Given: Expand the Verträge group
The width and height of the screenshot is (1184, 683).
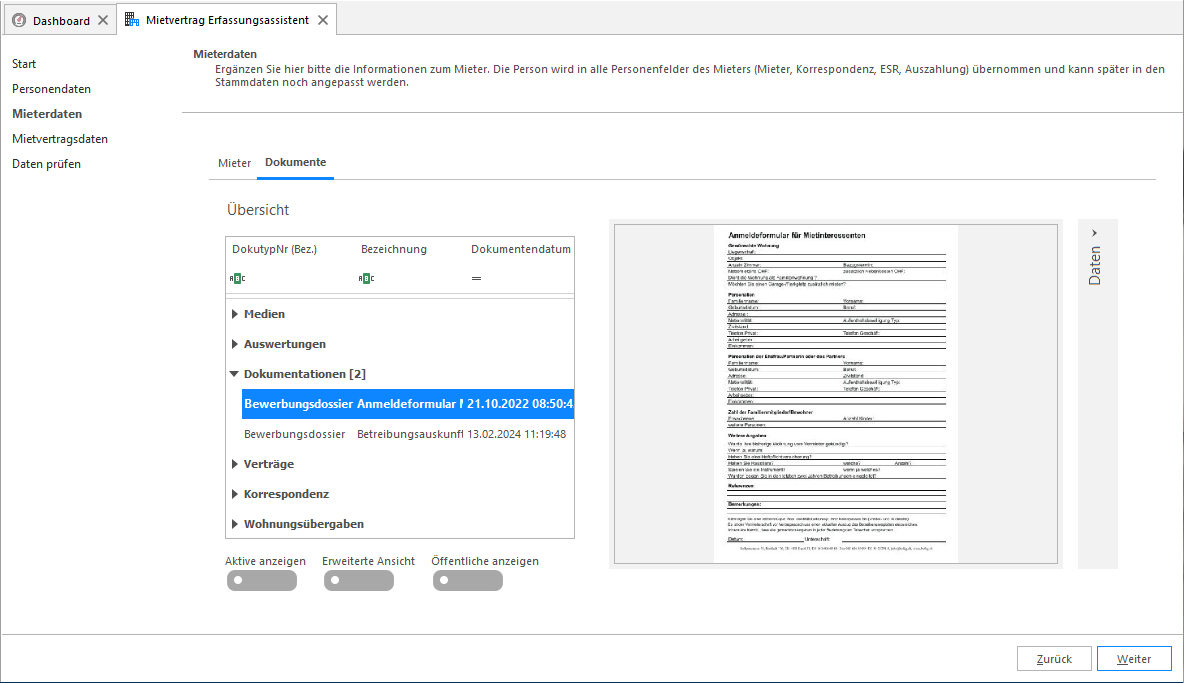Looking at the screenshot, I should point(235,464).
